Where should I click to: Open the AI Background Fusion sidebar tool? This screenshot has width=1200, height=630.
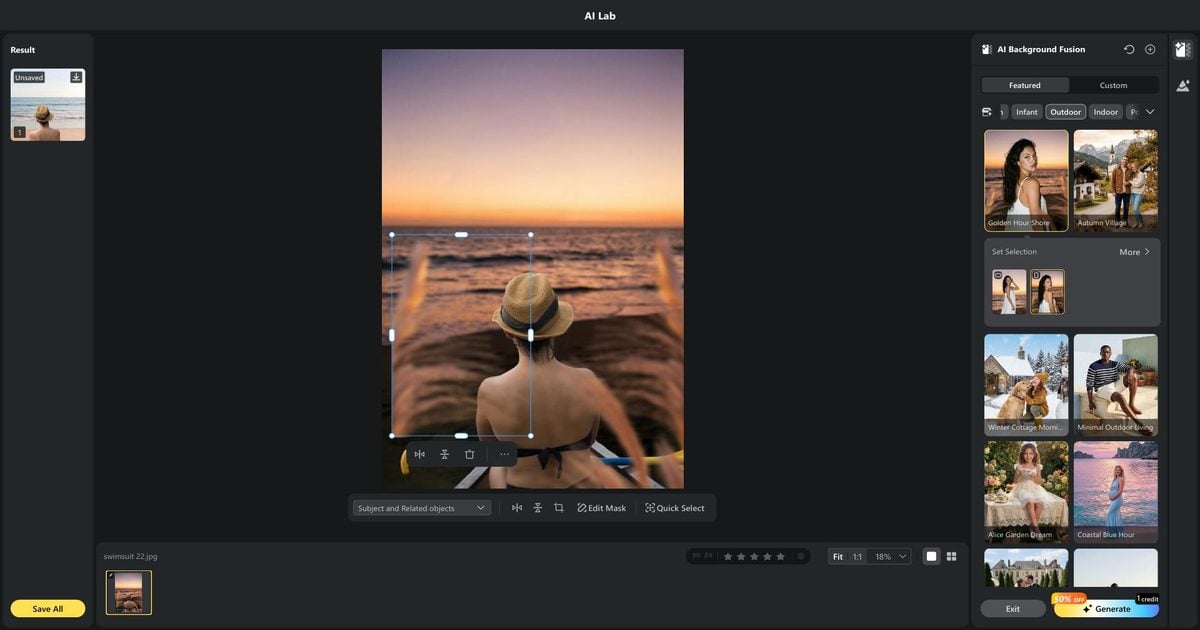(1183, 50)
